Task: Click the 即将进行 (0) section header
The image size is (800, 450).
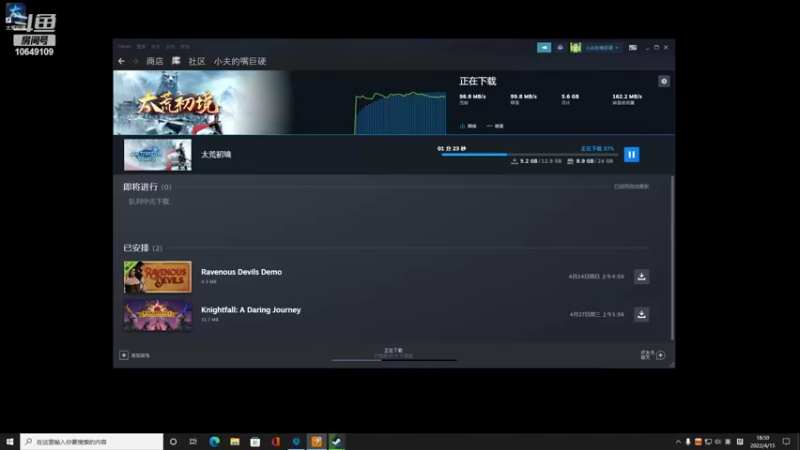Action: click(147, 187)
